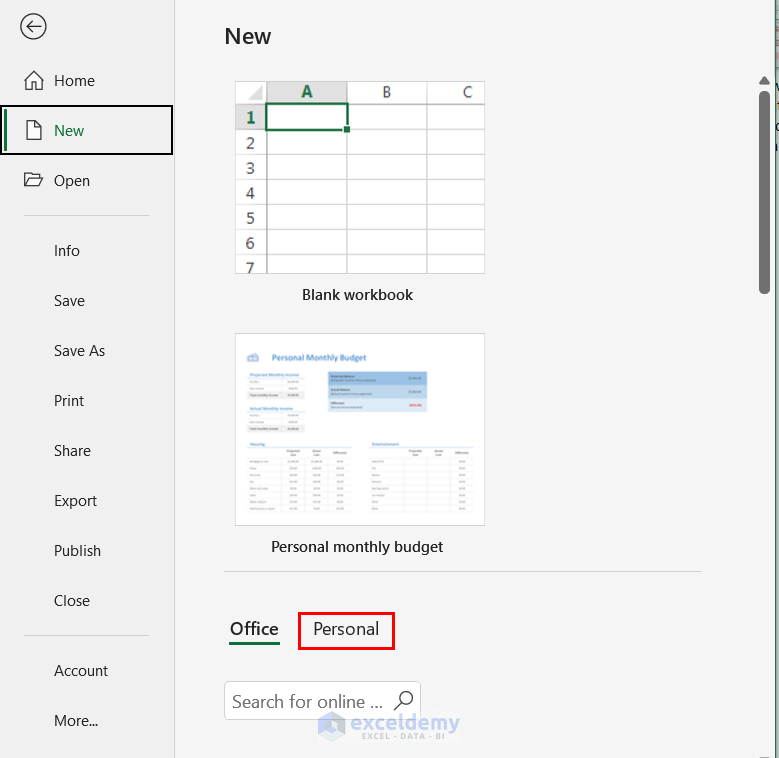Click the search magnifier icon

404,701
